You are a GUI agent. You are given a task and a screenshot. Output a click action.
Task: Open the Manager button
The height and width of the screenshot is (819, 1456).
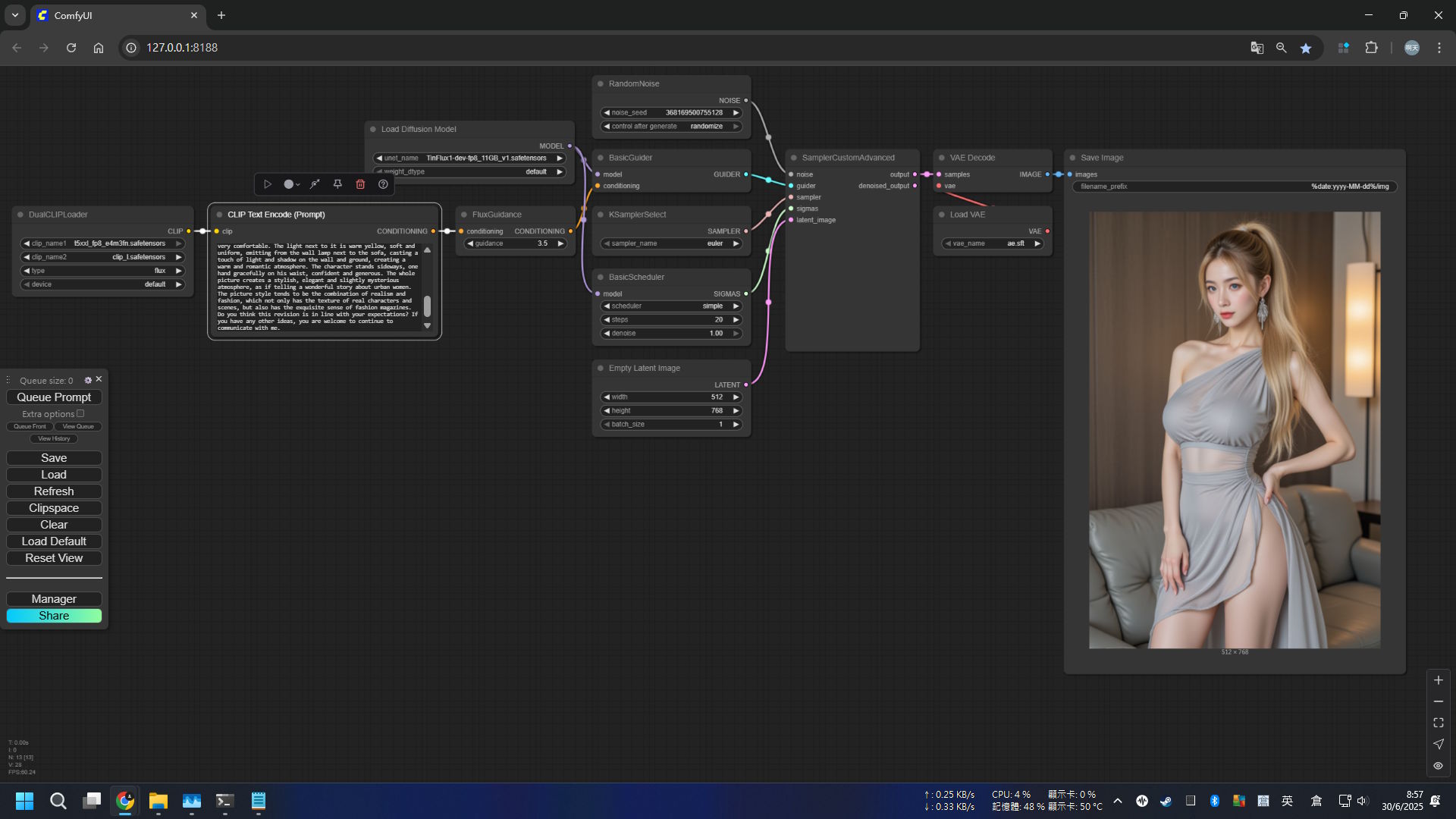(54, 599)
